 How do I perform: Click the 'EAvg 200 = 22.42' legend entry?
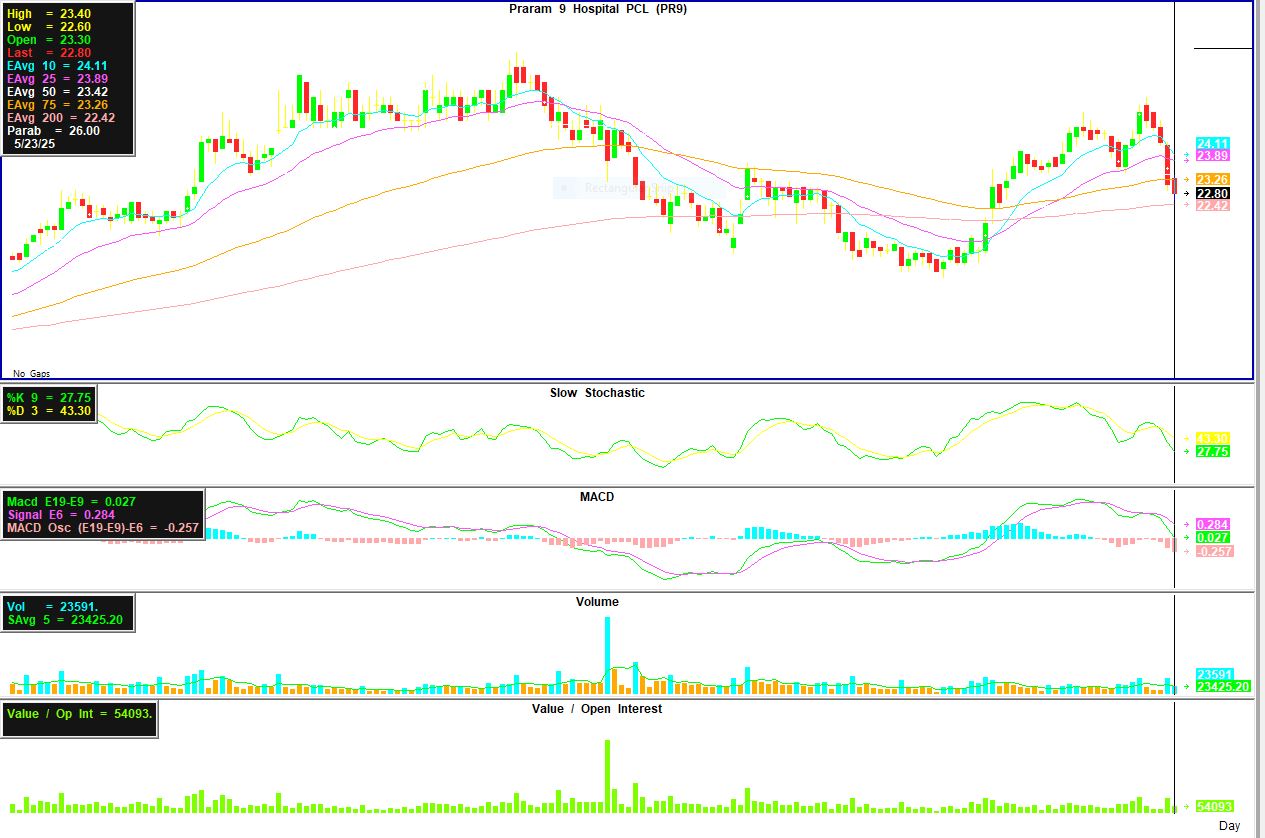point(61,118)
